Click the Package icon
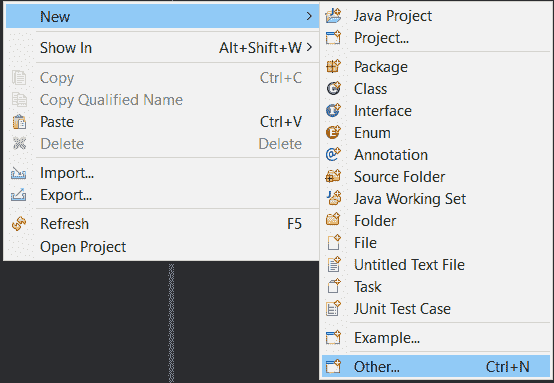554x383 pixels. coord(333,66)
